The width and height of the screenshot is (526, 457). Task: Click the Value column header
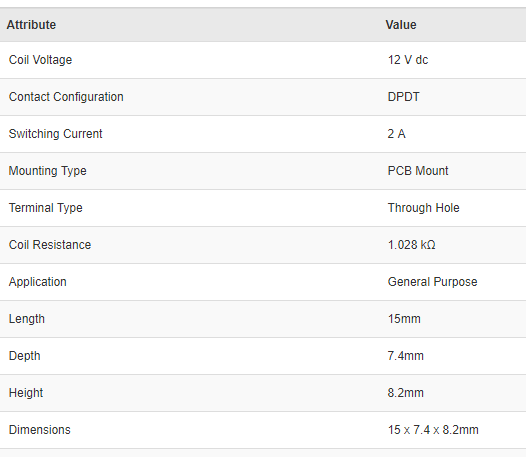pos(401,25)
